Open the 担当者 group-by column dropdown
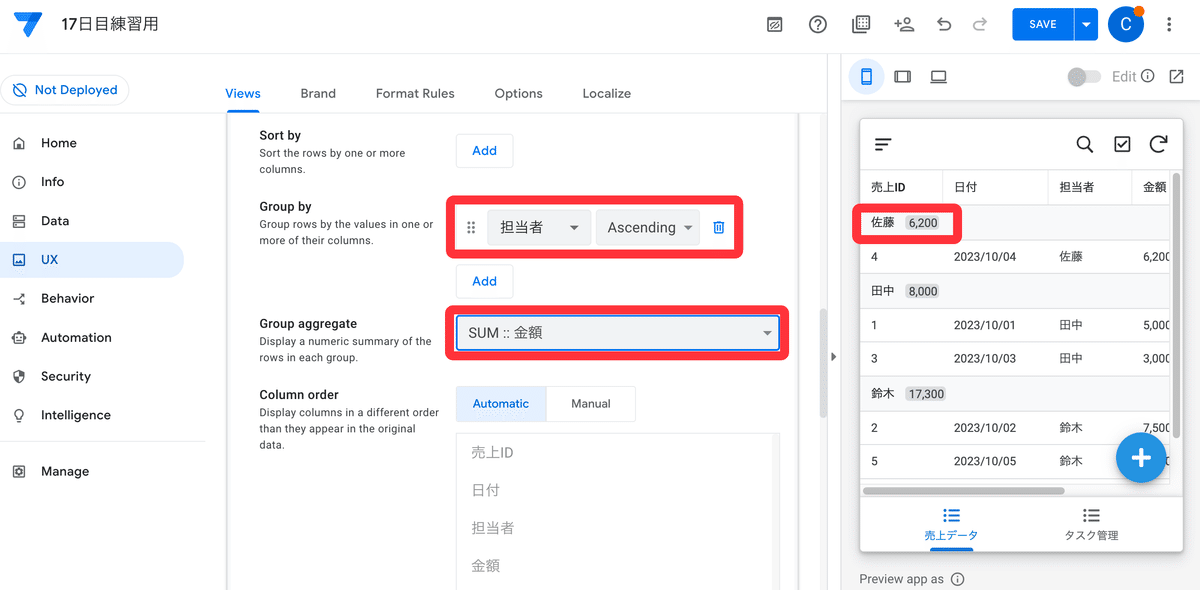Image resolution: width=1200 pixels, height=590 pixels. point(538,227)
